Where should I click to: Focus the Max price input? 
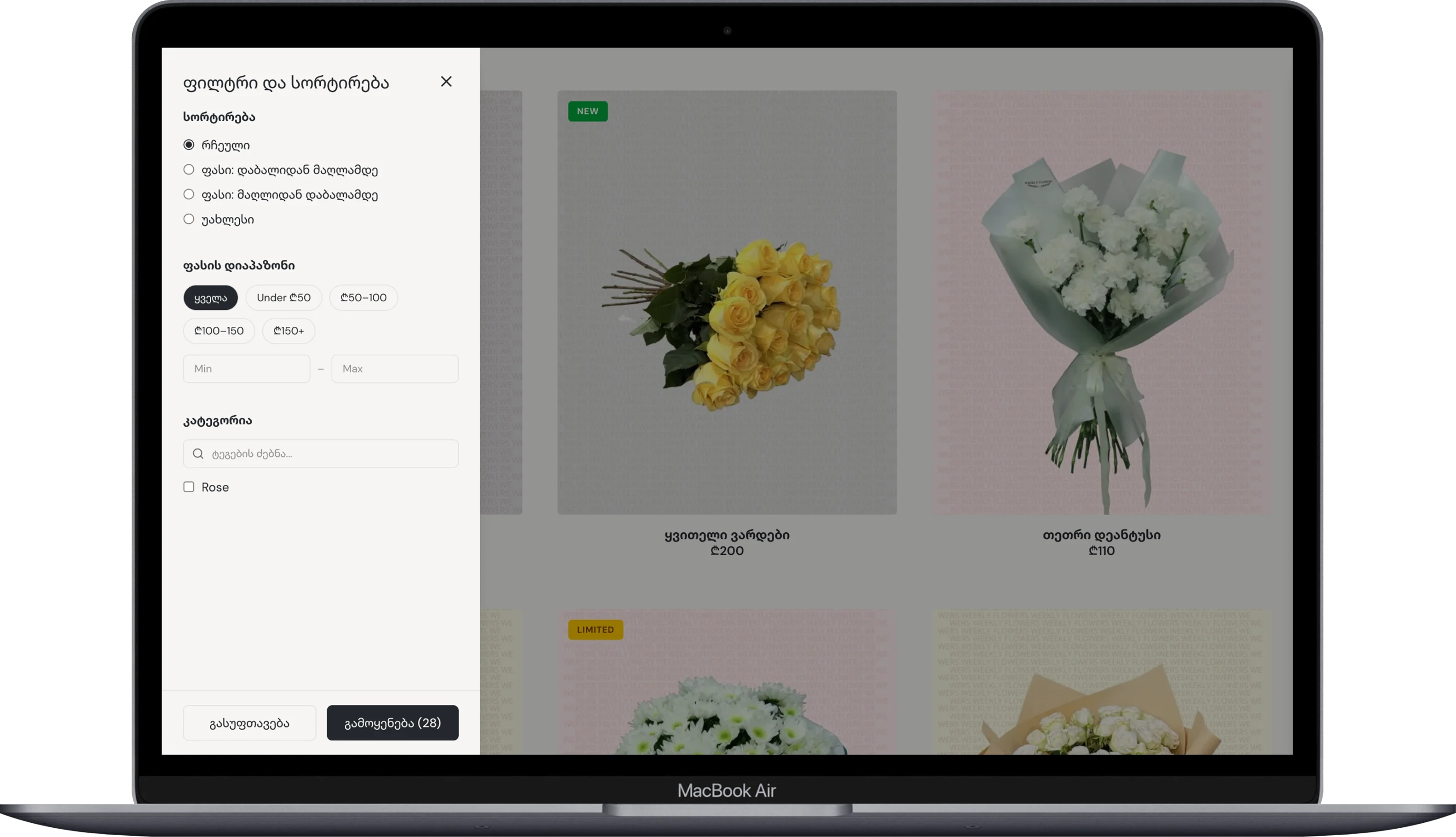(x=395, y=368)
